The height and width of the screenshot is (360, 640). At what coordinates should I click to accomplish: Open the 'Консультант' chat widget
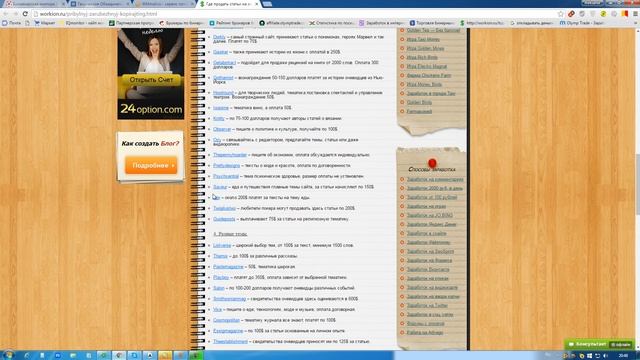pos(599,344)
